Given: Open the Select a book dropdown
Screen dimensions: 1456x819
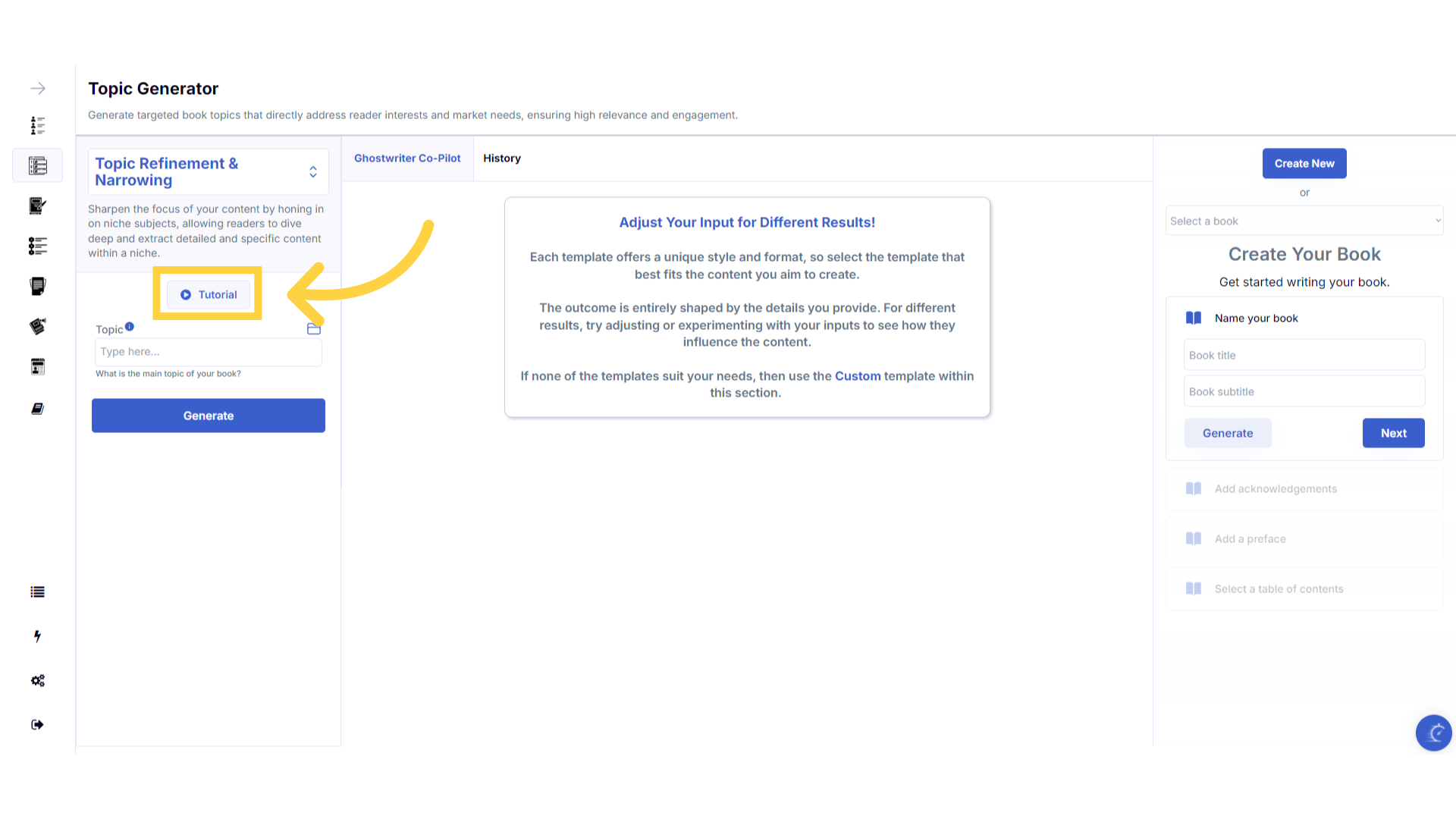Looking at the screenshot, I should pos(1304,221).
